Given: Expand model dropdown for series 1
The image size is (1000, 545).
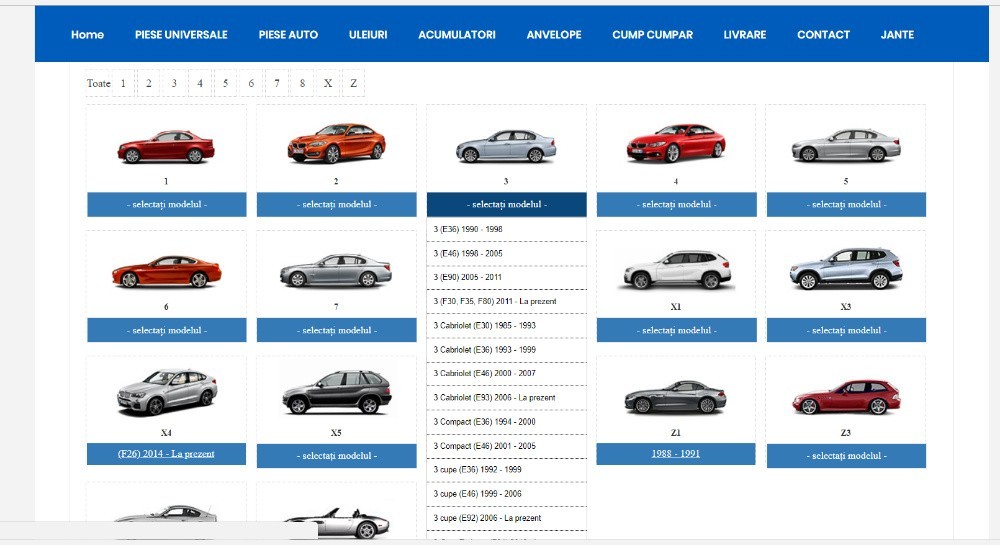Looking at the screenshot, I should click(x=166, y=205).
